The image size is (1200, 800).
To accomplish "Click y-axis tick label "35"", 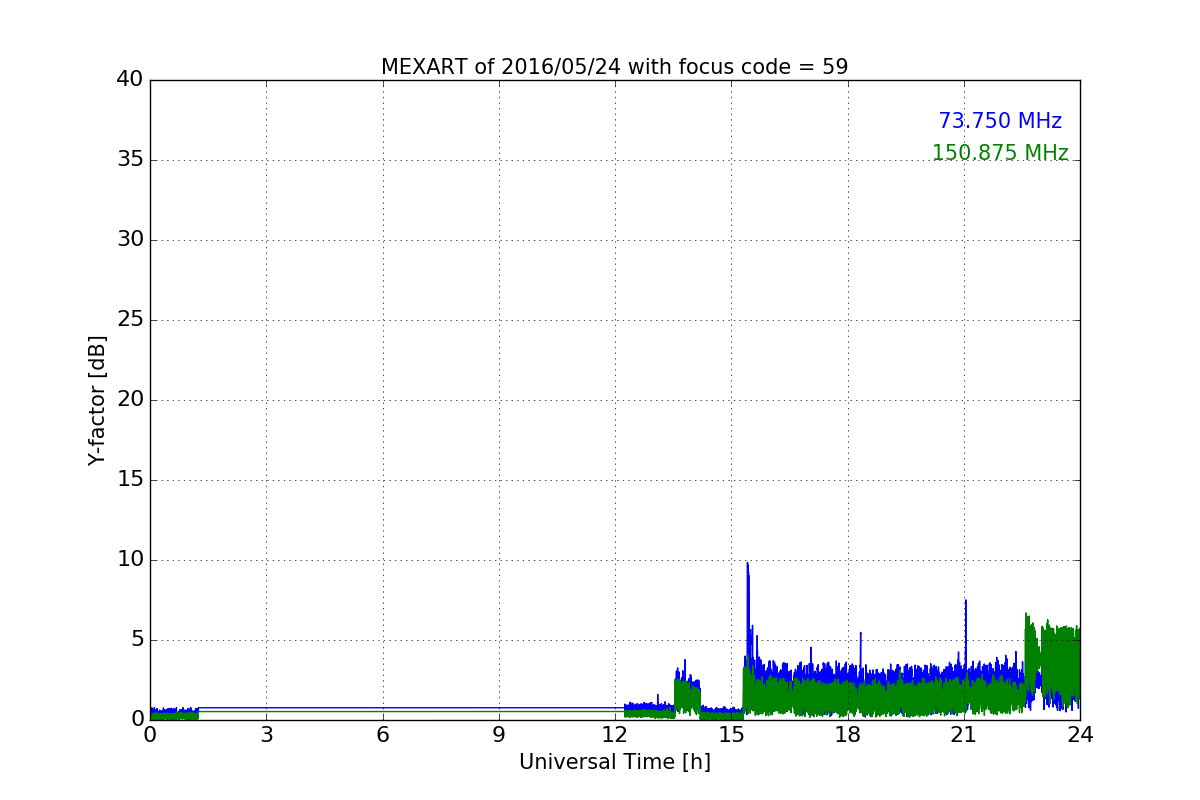I will [130, 160].
